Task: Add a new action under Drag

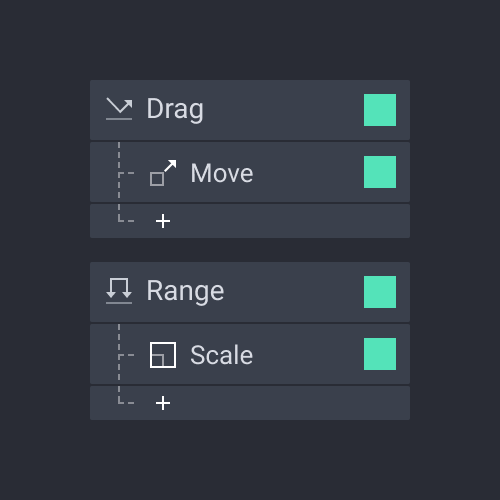Action: (163, 221)
